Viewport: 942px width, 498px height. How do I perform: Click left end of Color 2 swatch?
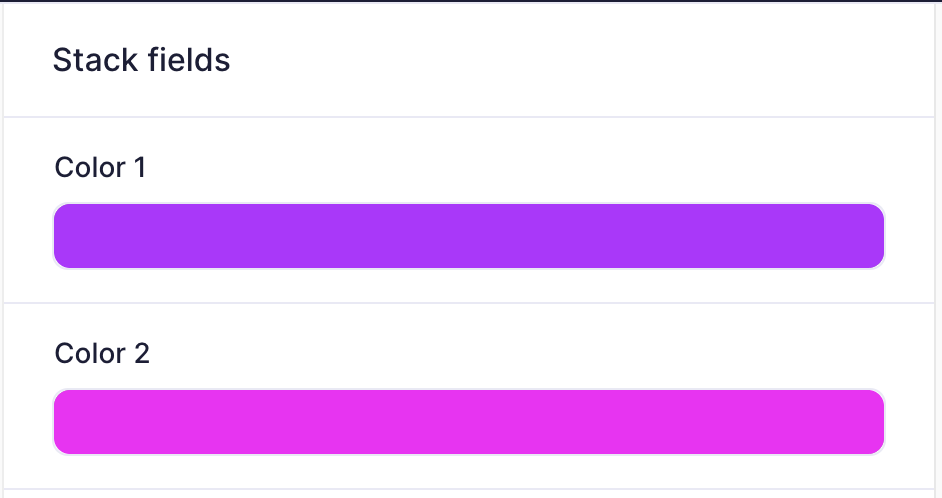[66, 422]
